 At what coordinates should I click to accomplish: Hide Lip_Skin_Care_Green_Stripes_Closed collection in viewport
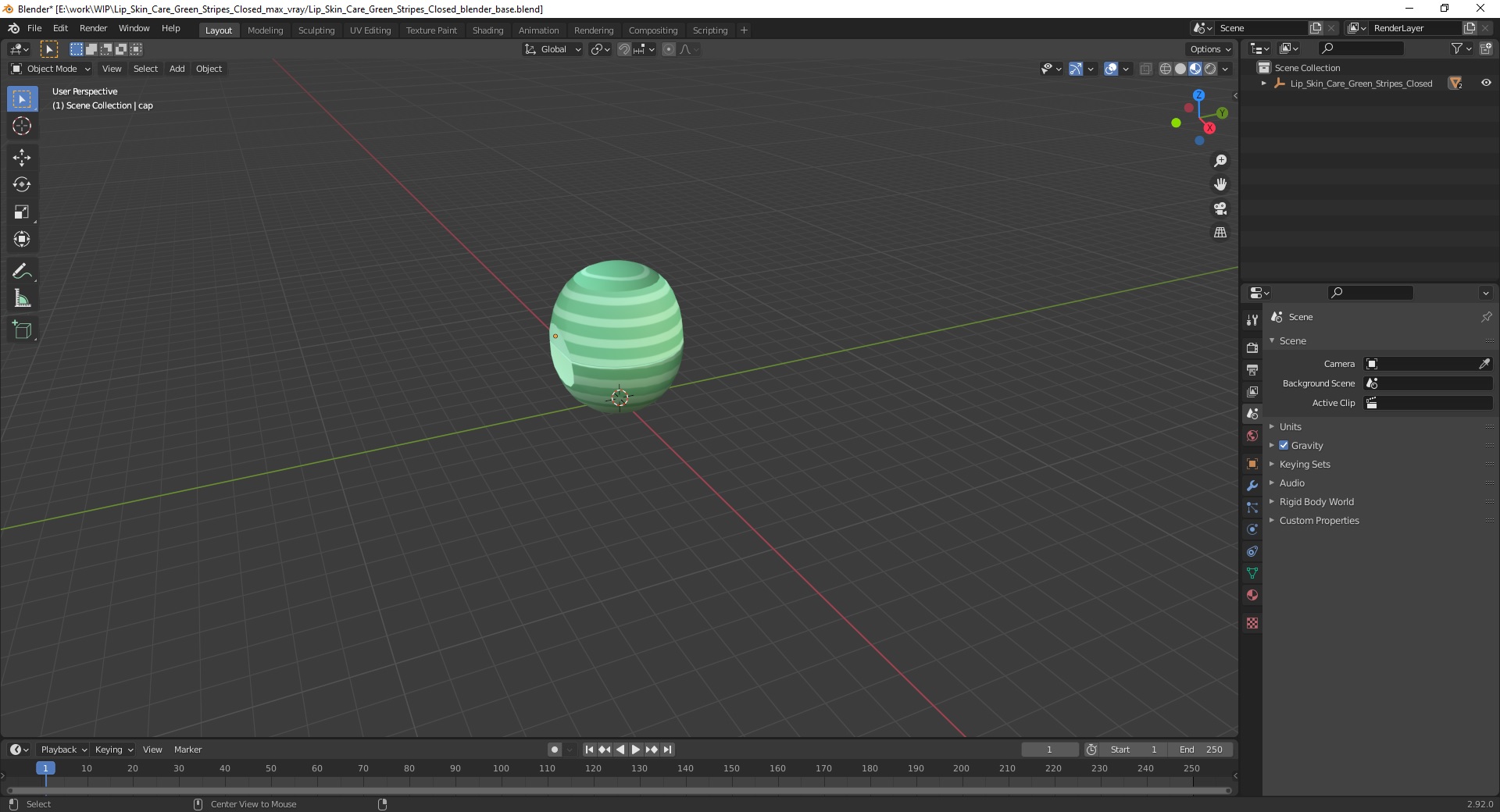click(1486, 83)
